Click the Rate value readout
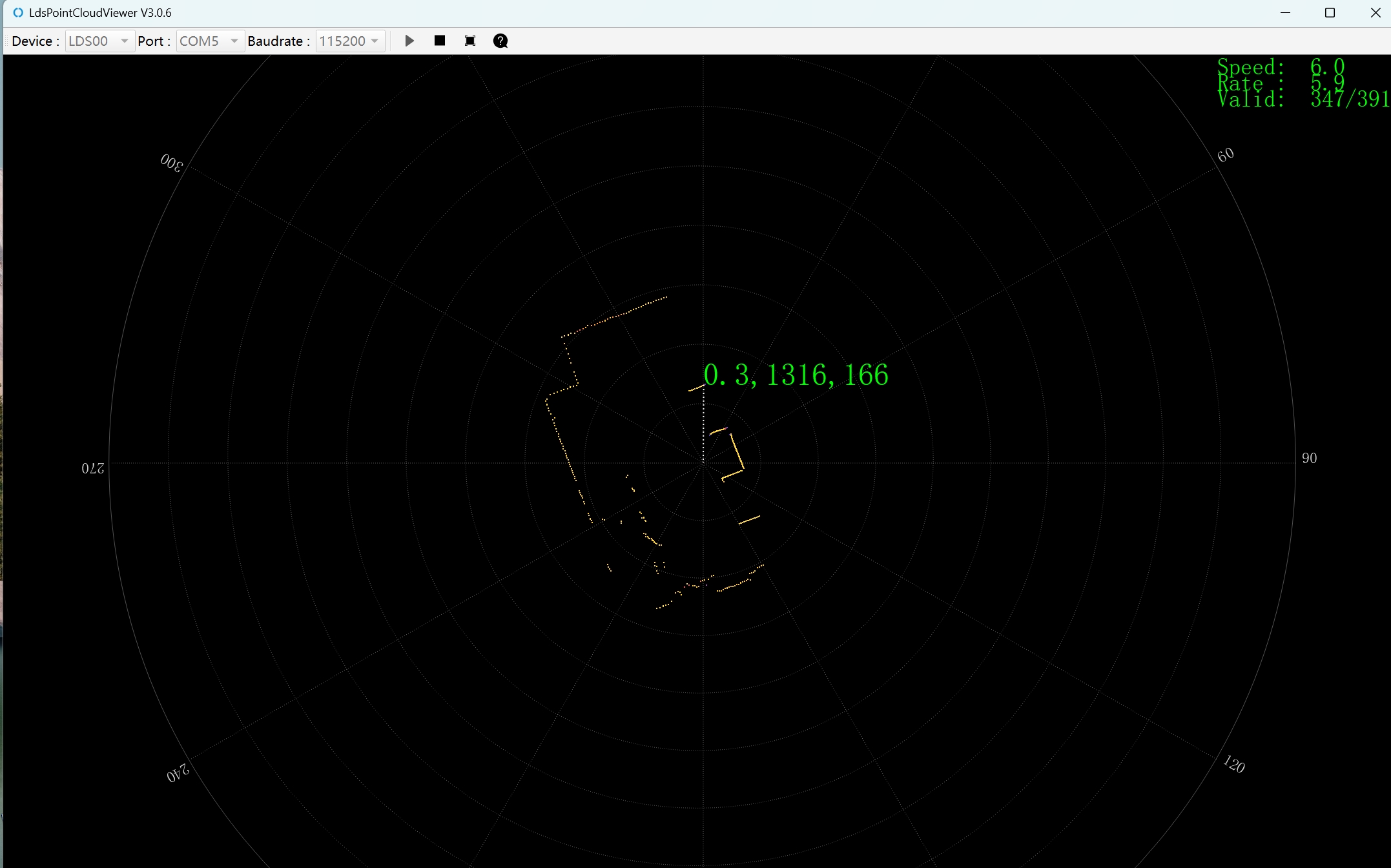 pos(1327,83)
